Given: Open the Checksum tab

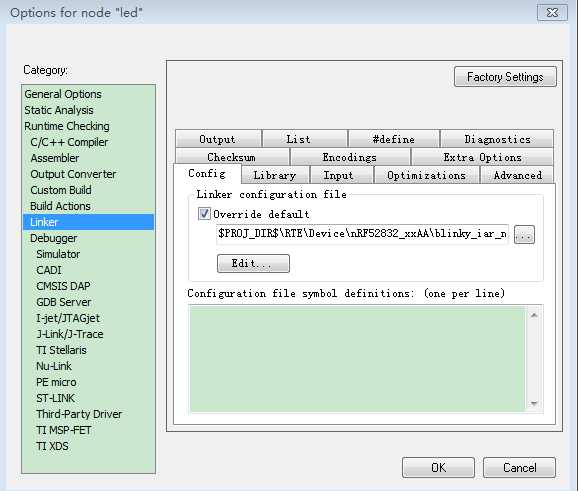Looking at the screenshot, I should point(232,157).
